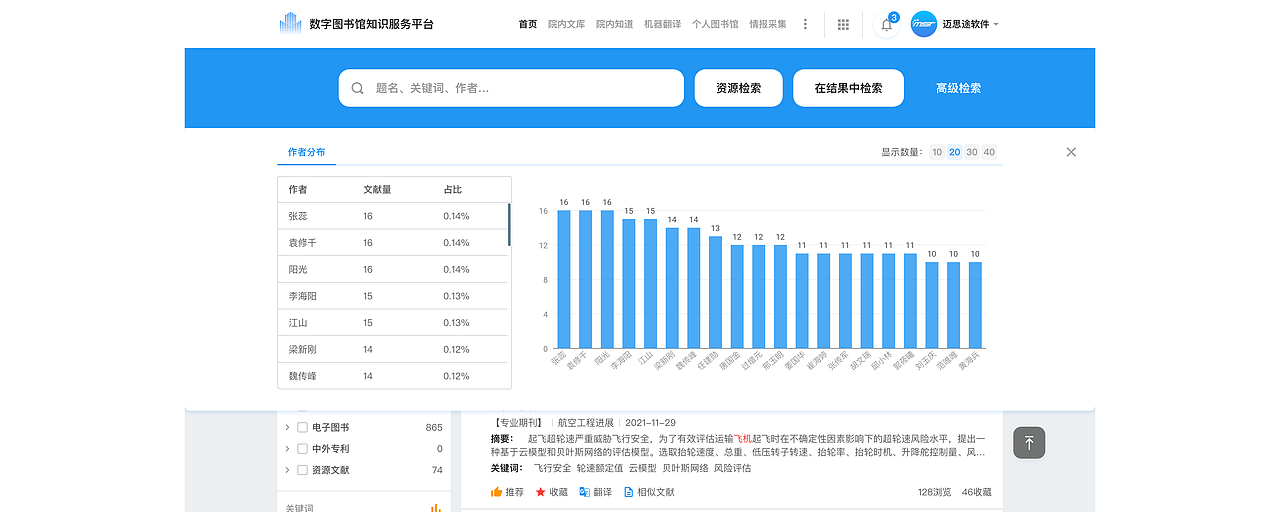Viewport: 1280px width, 512px height.
Task: Open the 关键词 bar chart icon
Action: point(435,508)
